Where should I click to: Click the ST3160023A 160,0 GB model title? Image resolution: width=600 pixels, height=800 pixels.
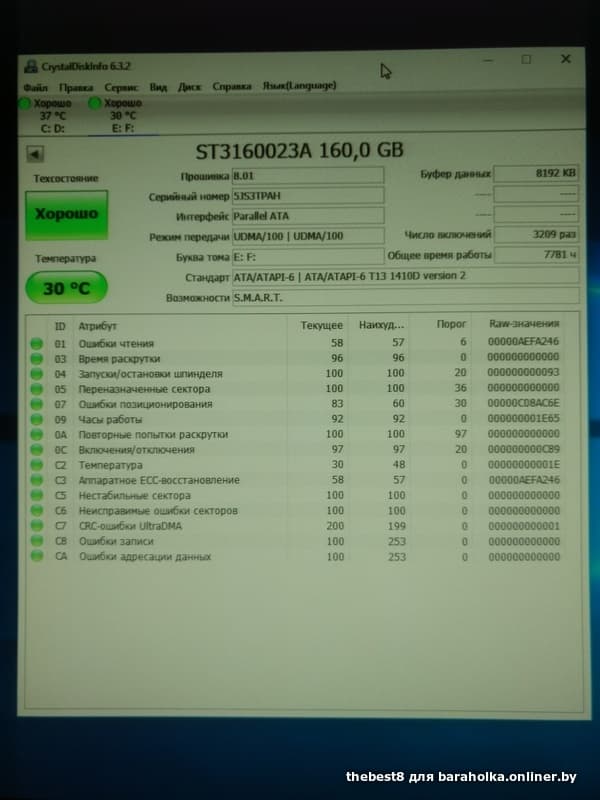(x=299, y=151)
